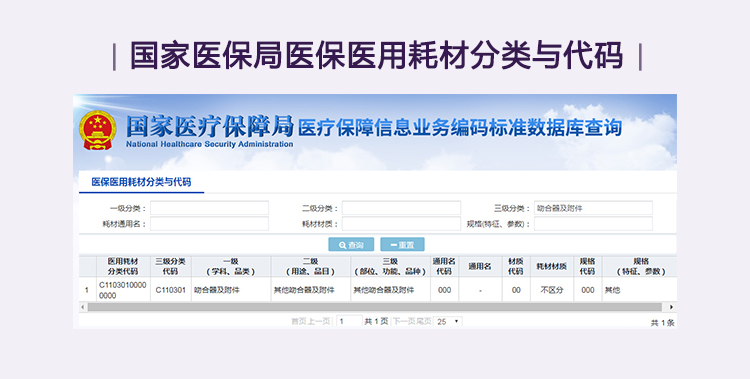Select table row 1 code C1103010000
The image size is (750, 379).
click(x=123, y=290)
